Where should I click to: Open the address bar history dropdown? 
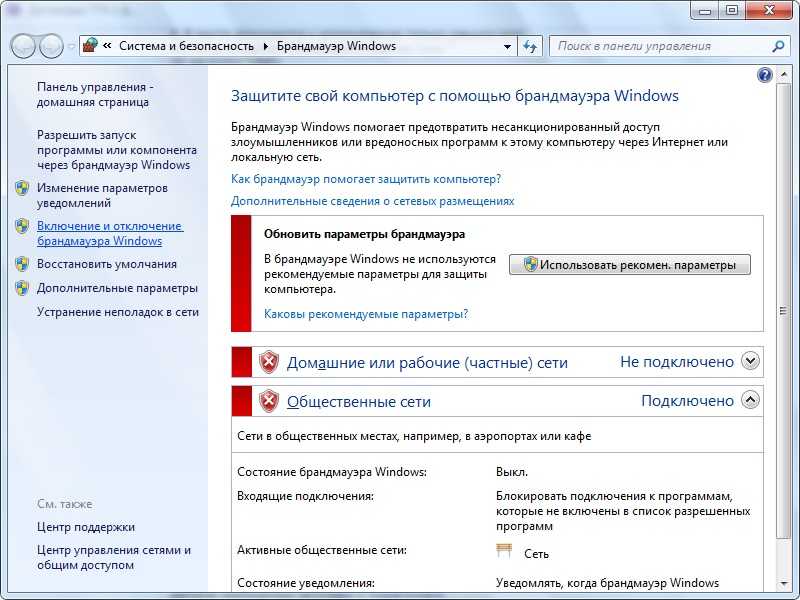[x=507, y=46]
